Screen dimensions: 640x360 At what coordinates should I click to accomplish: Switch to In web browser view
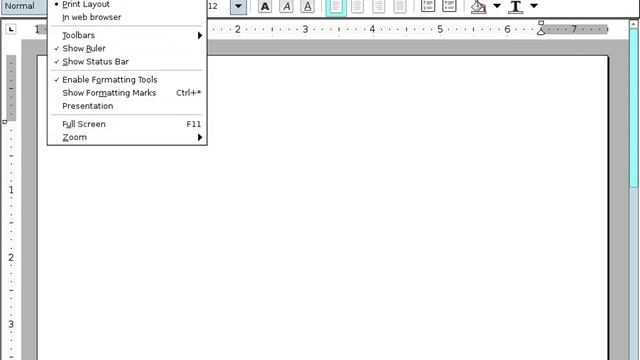[x=127, y=17]
